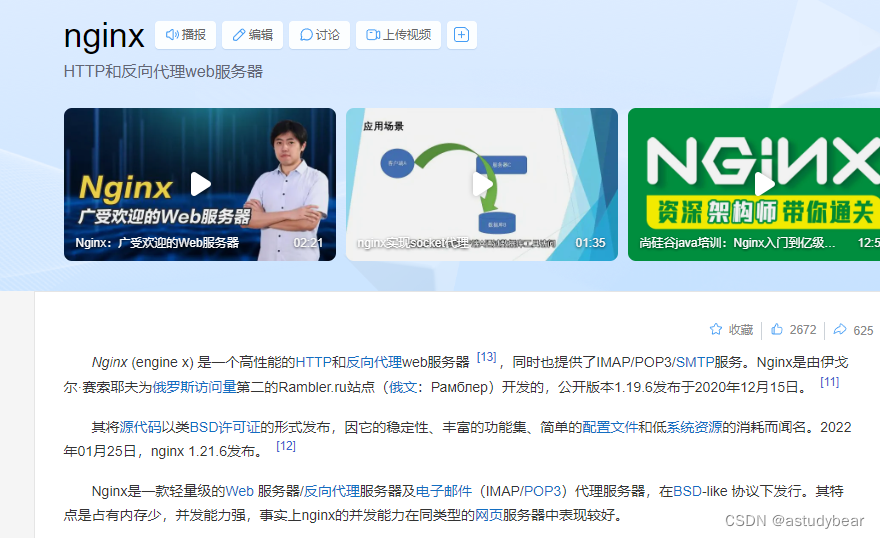
Task: Open the 编辑 edit button
Action: tap(252, 35)
